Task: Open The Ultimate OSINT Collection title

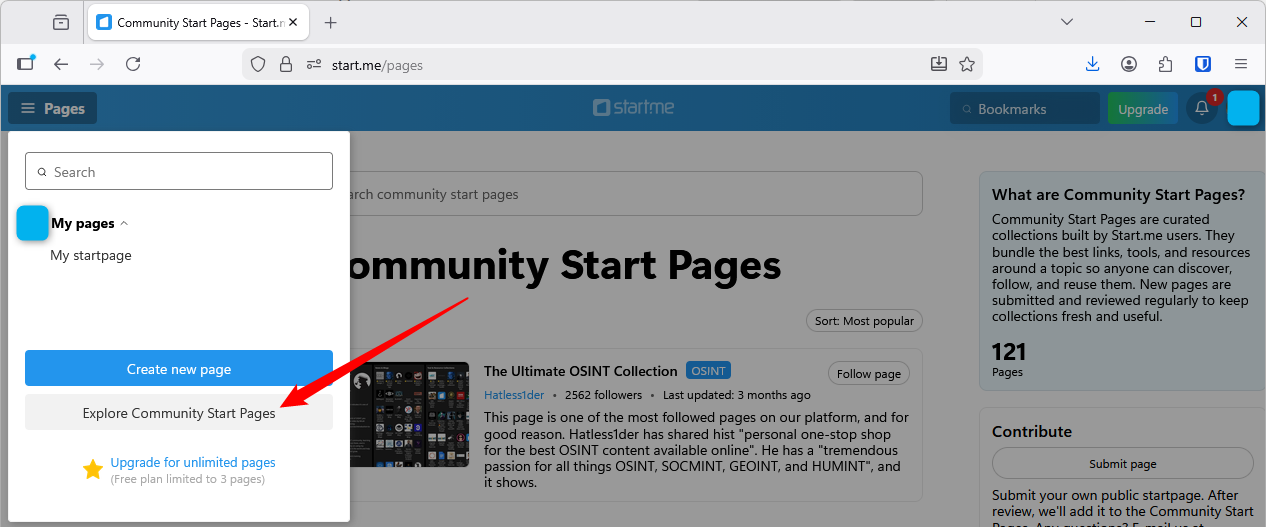Action: 581,372
